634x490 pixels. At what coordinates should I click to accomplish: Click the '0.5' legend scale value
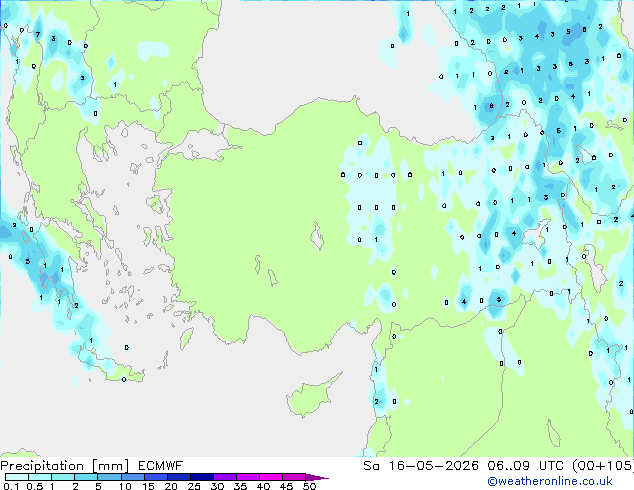pyautogui.click(x=34, y=486)
